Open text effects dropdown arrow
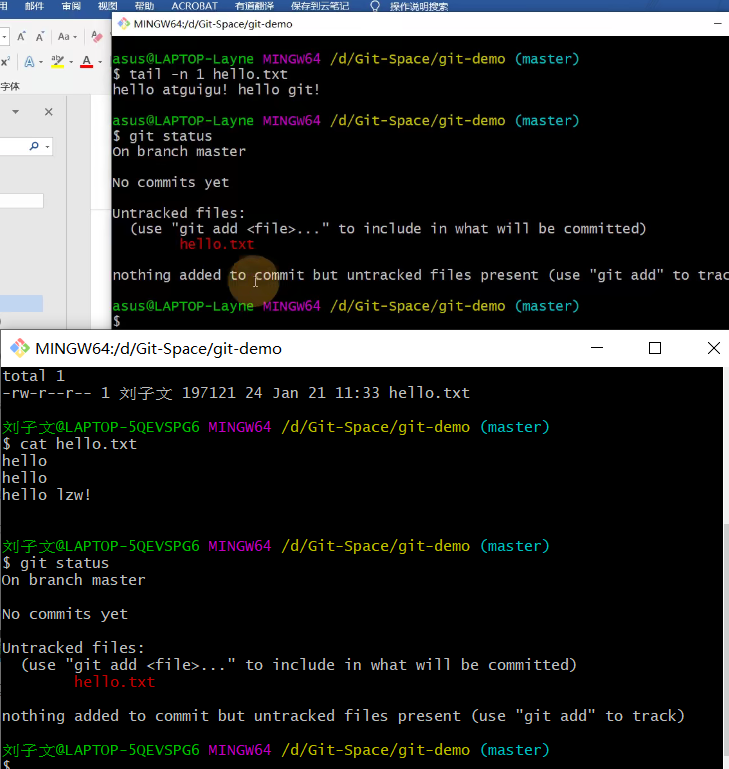The image size is (729, 769). coord(41,62)
